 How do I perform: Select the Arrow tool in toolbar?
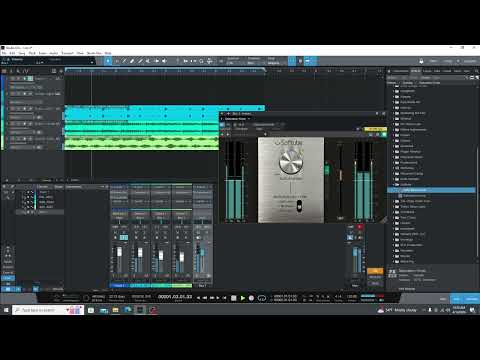point(108,61)
